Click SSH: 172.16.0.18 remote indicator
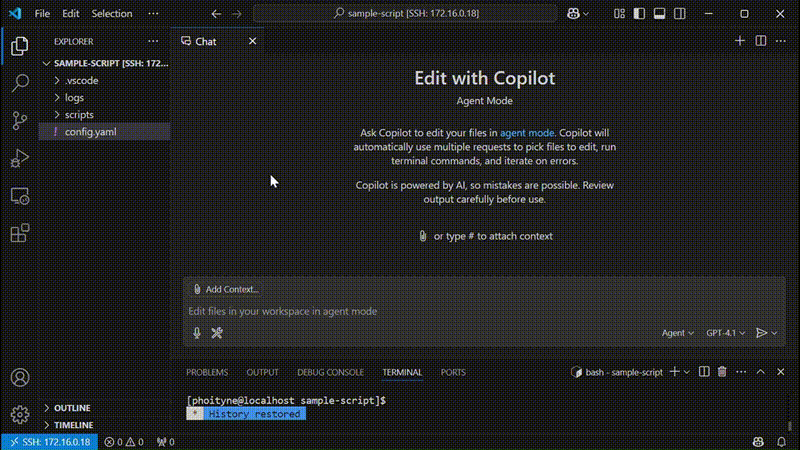This screenshot has width=800, height=450. tap(50, 442)
